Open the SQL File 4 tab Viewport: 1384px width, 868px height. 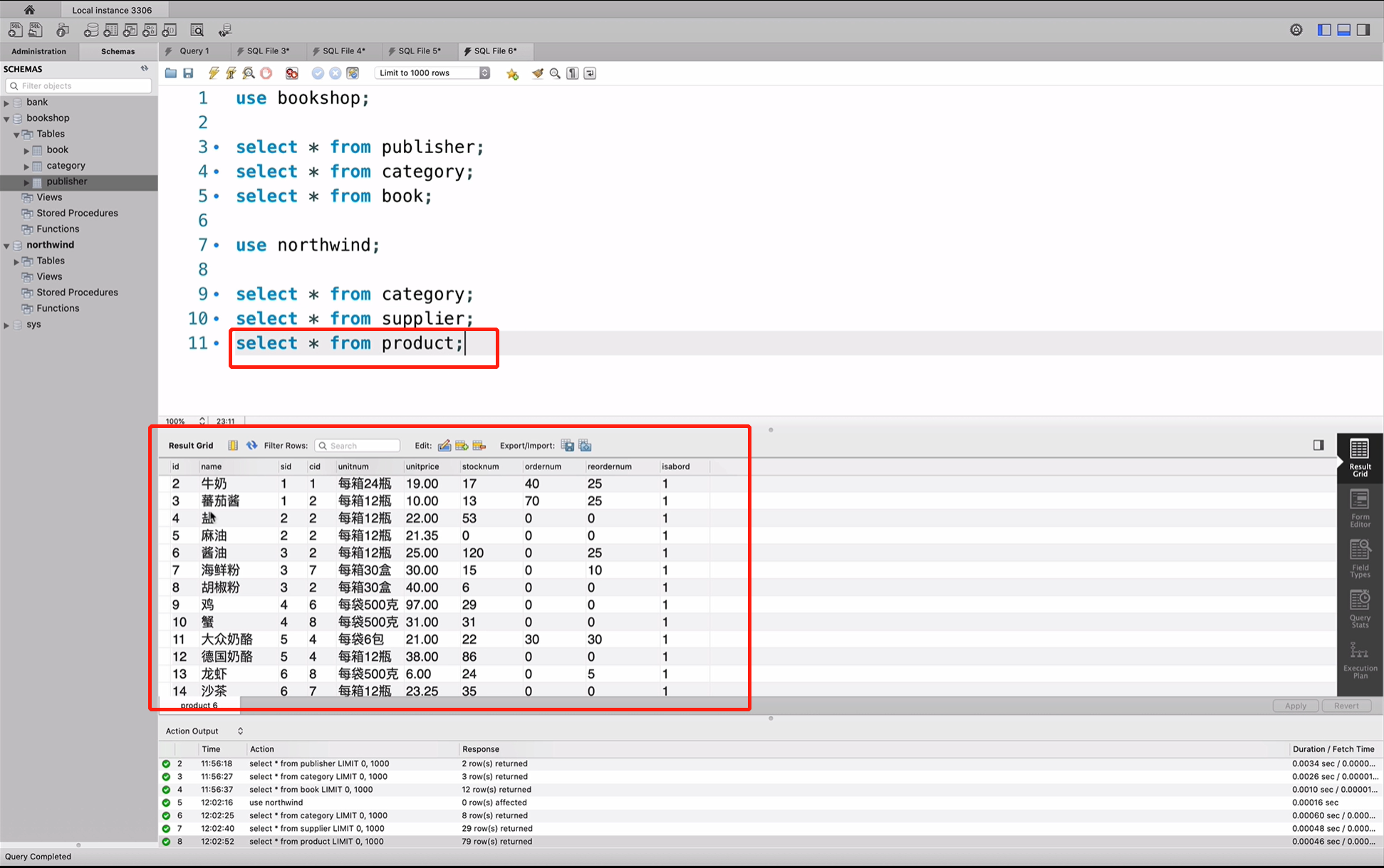coord(343,51)
